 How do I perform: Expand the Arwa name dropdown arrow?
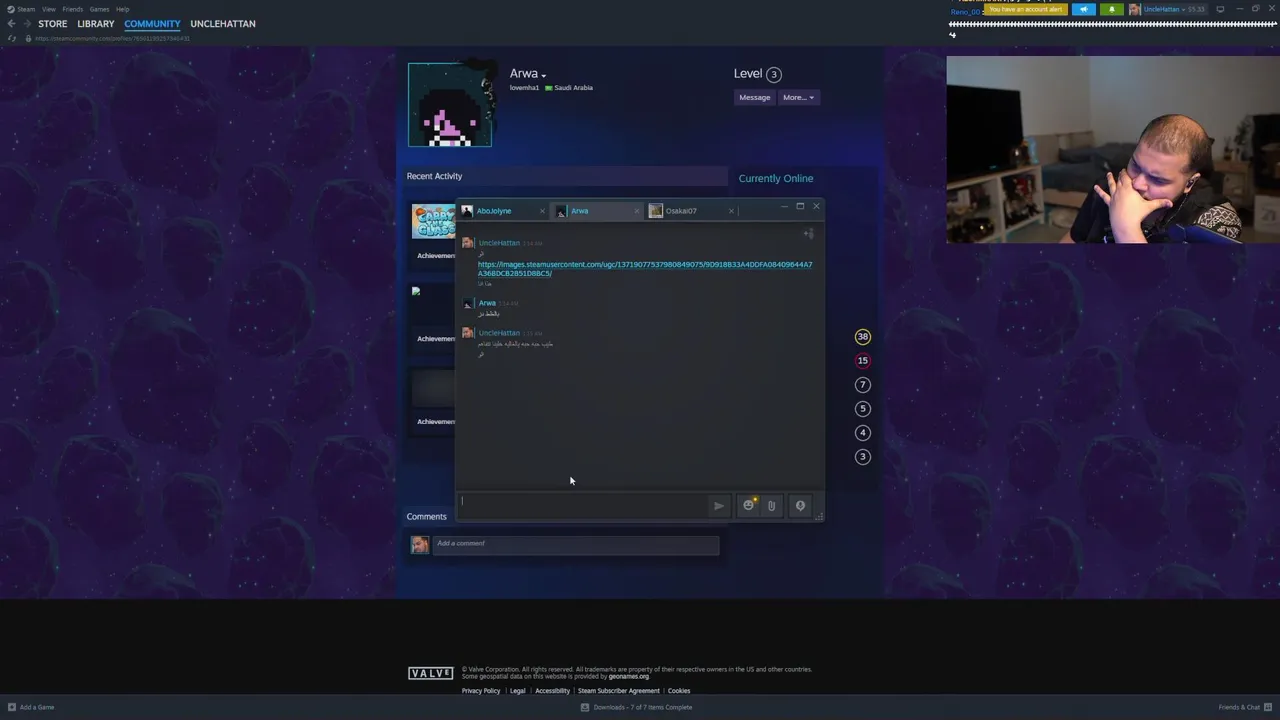[544, 75]
